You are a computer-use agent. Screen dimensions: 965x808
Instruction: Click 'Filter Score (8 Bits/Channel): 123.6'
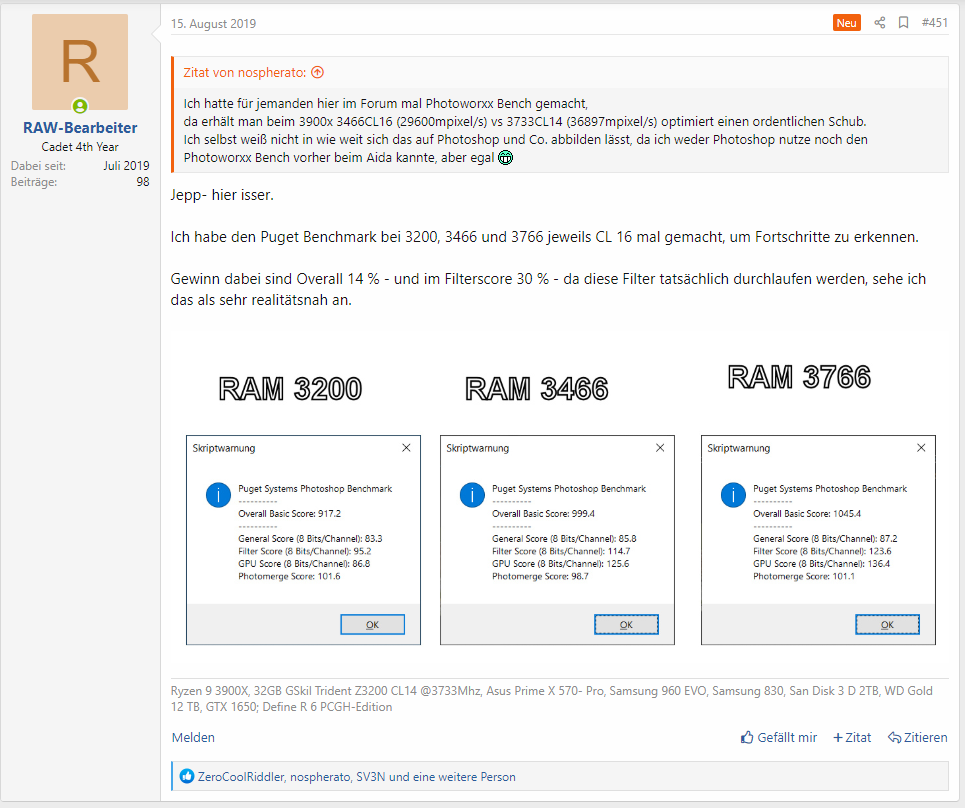coord(822,551)
